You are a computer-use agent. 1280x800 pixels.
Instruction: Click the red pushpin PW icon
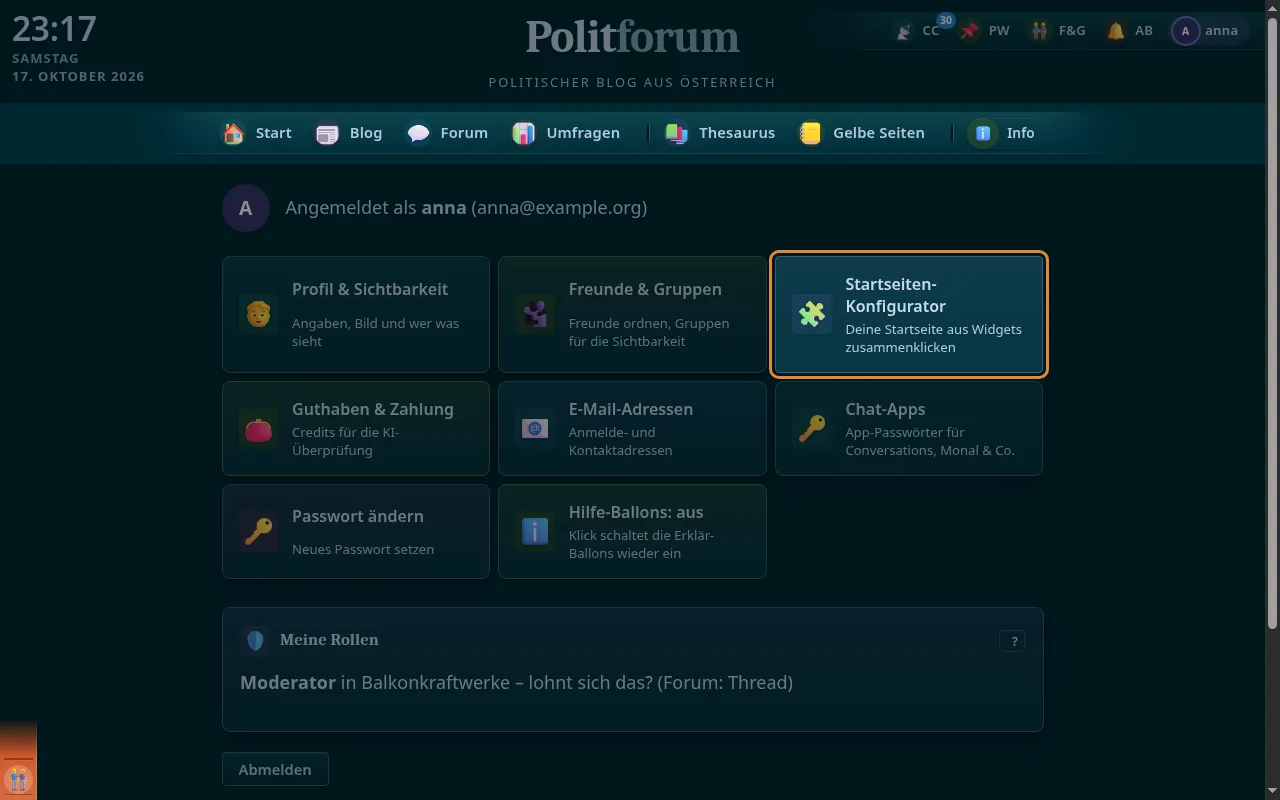pos(970,31)
